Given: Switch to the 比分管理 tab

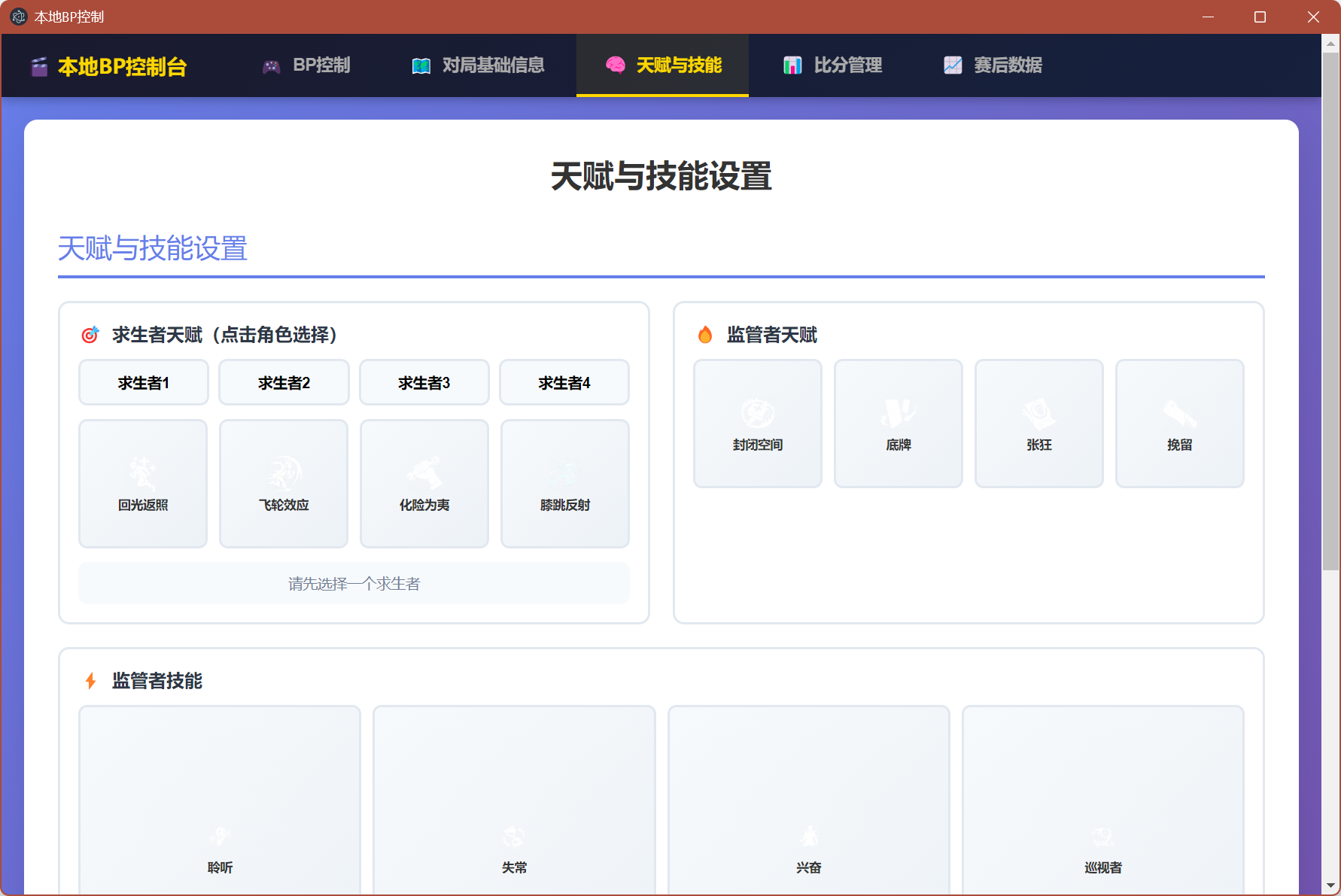Looking at the screenshot, I should click(847, 65).
